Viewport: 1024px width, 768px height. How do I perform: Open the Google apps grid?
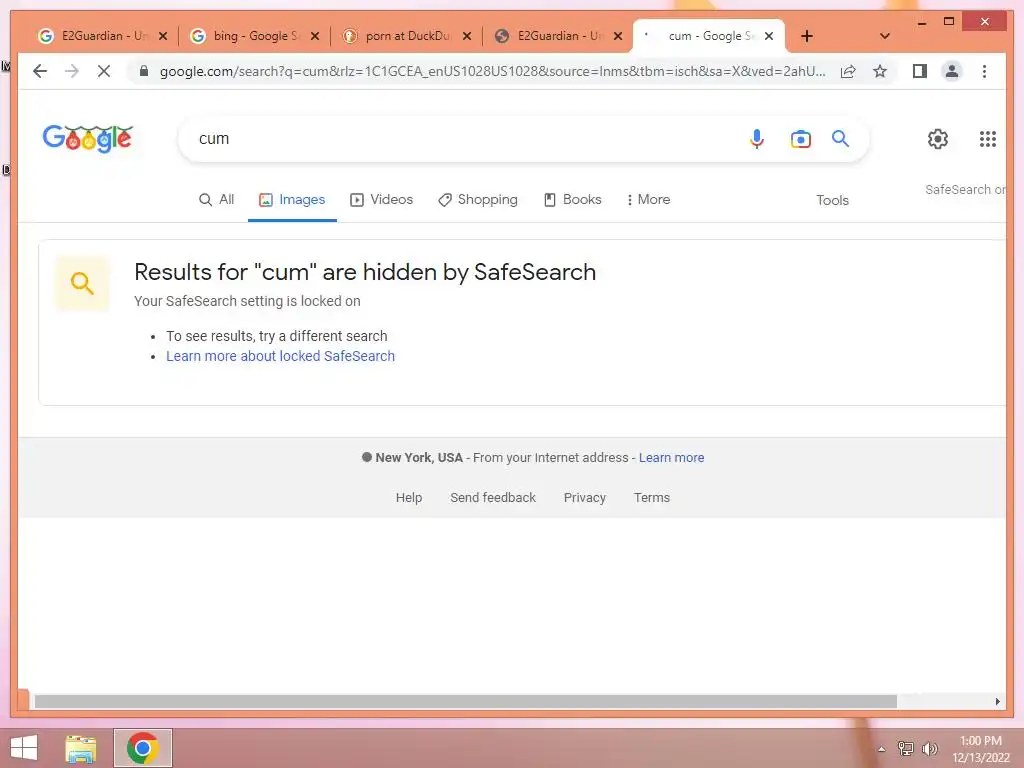[987, 138]
